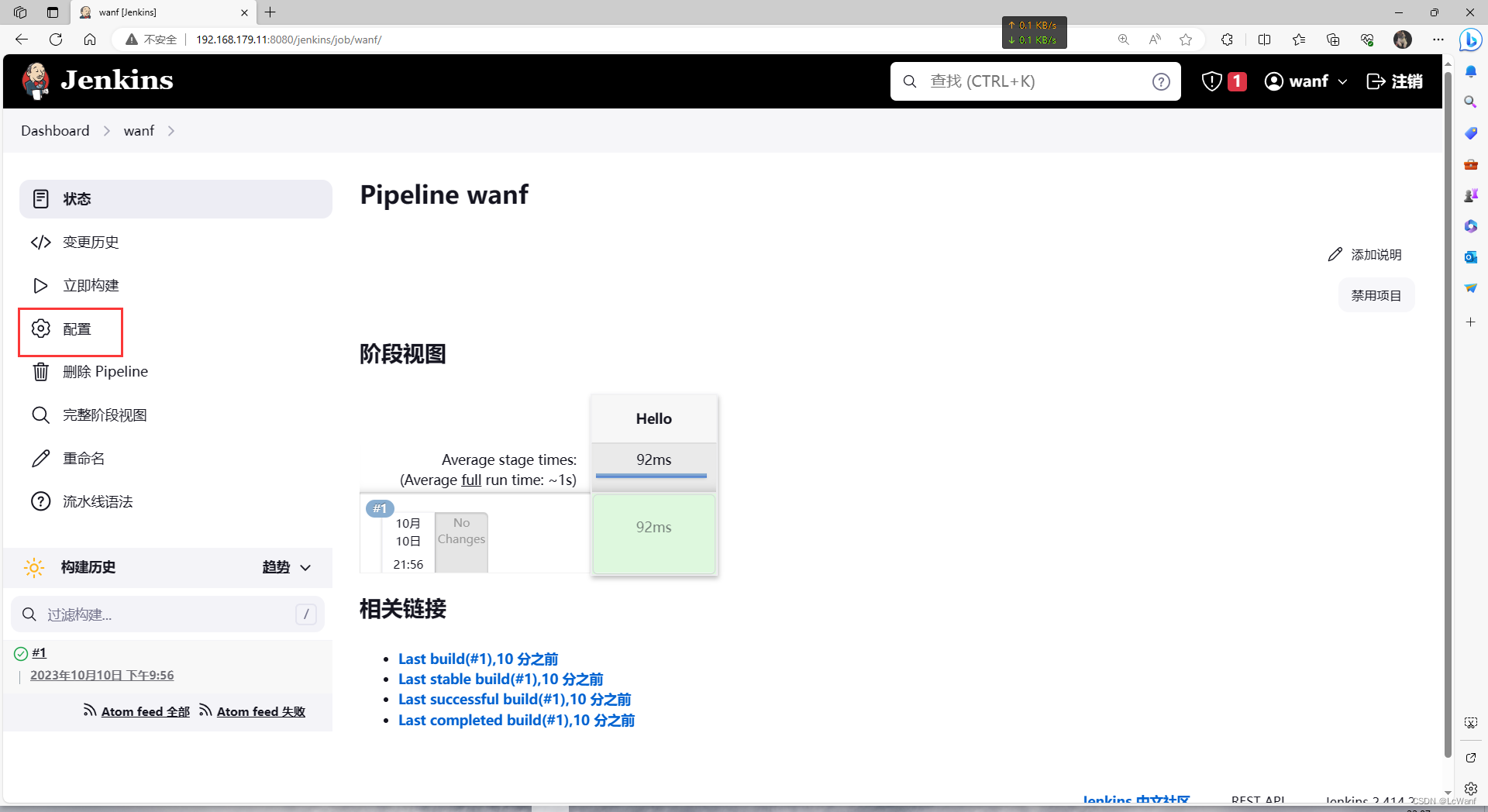Go to browser home page icon
The width and height of the screenshot is (1488, 812).
point(90,40)
